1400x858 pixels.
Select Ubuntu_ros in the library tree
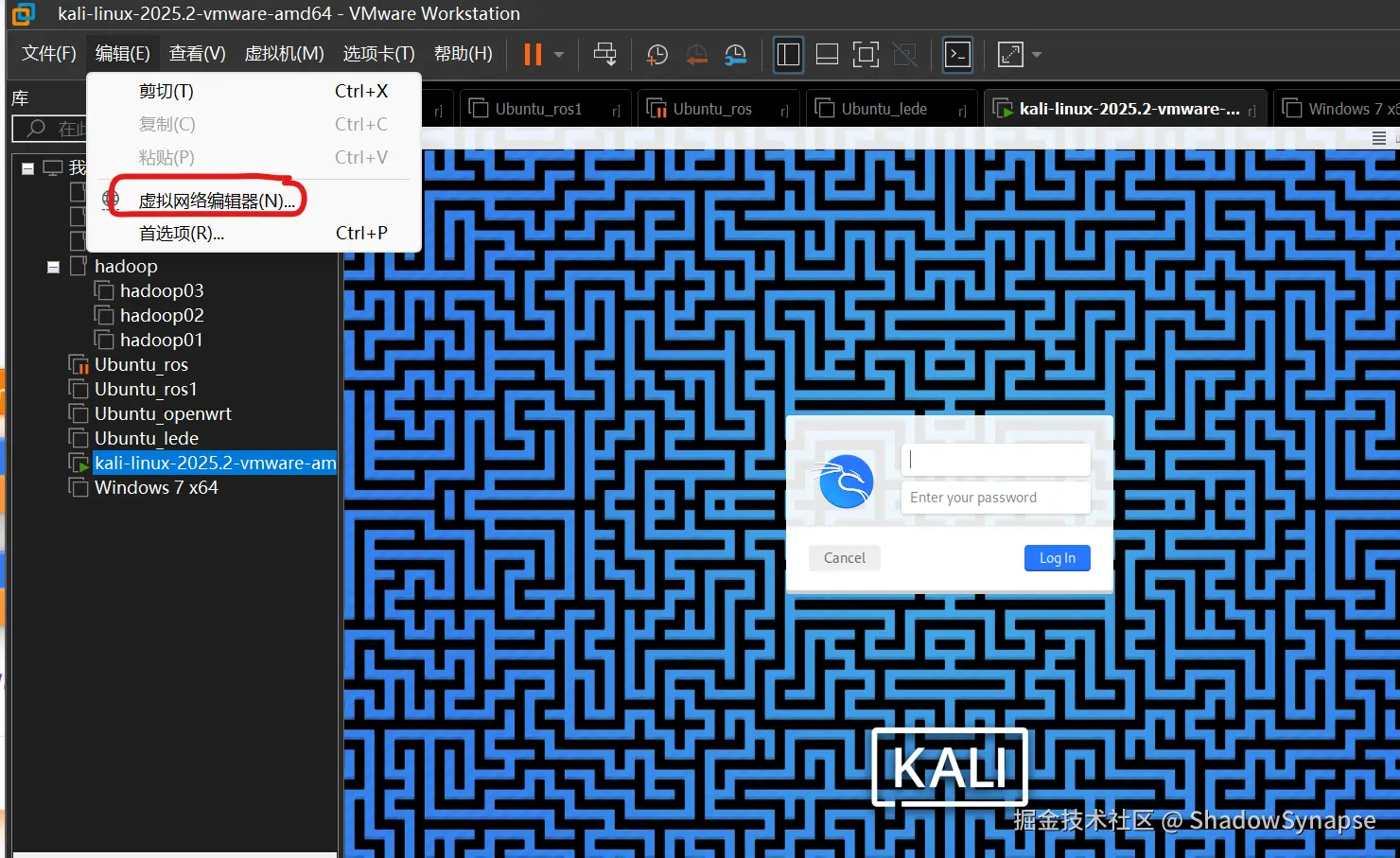[141, 364]
